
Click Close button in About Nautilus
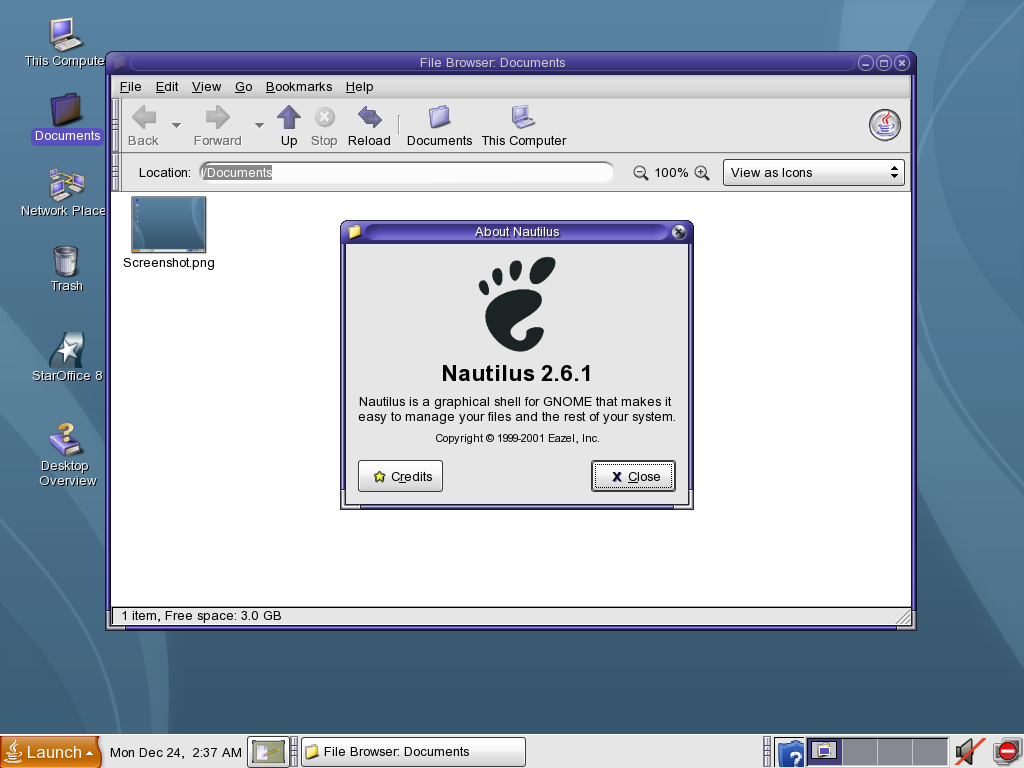point(633,476)
